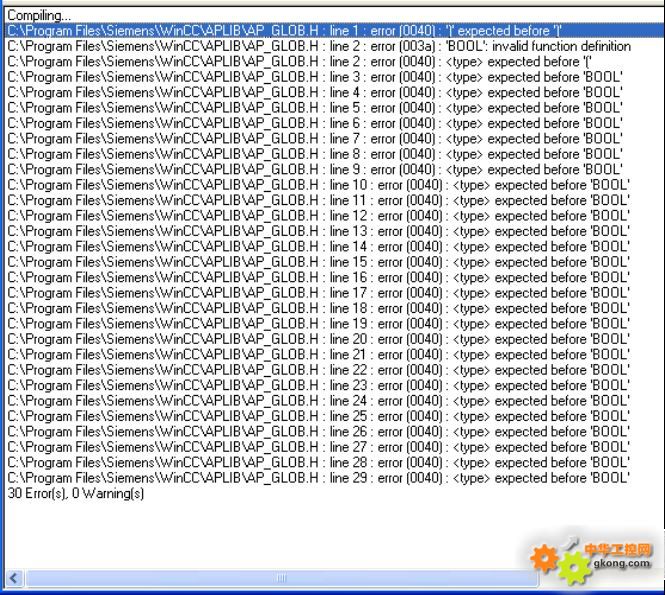The height and width of the screenshot is (595, 665).
Task: Select the line 5 error row
Action: tap(315, 108)
